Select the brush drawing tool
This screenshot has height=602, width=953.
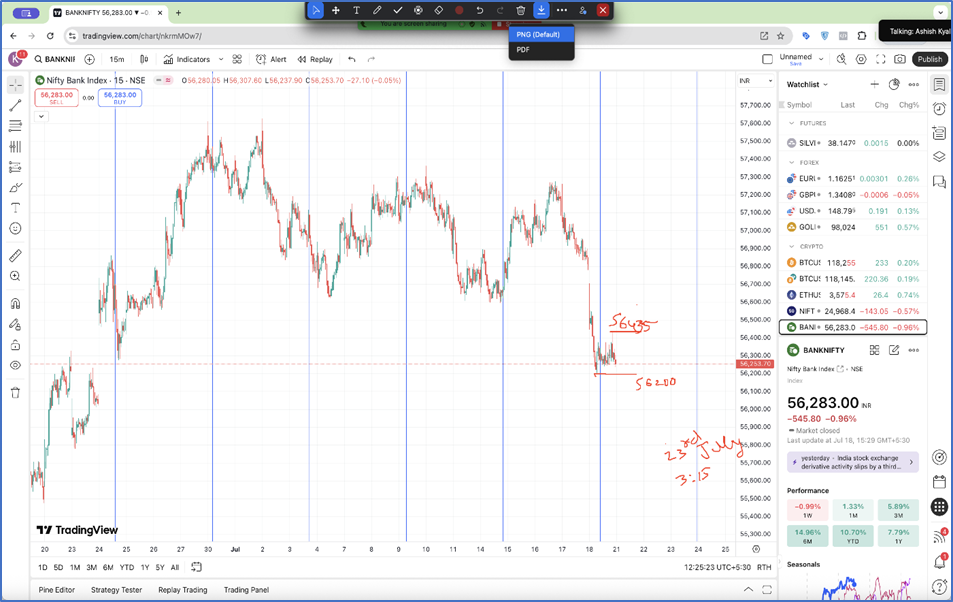tap(15, 188)
